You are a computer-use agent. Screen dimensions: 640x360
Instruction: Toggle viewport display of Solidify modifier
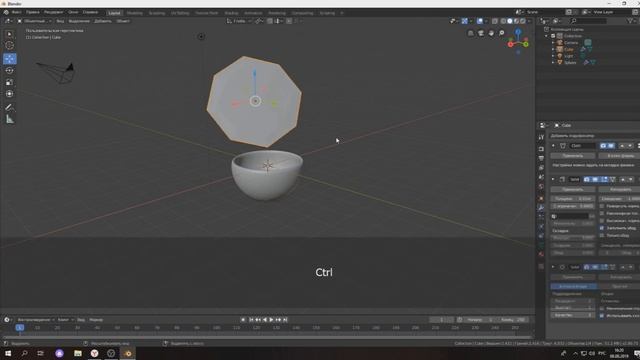point(595,180)
